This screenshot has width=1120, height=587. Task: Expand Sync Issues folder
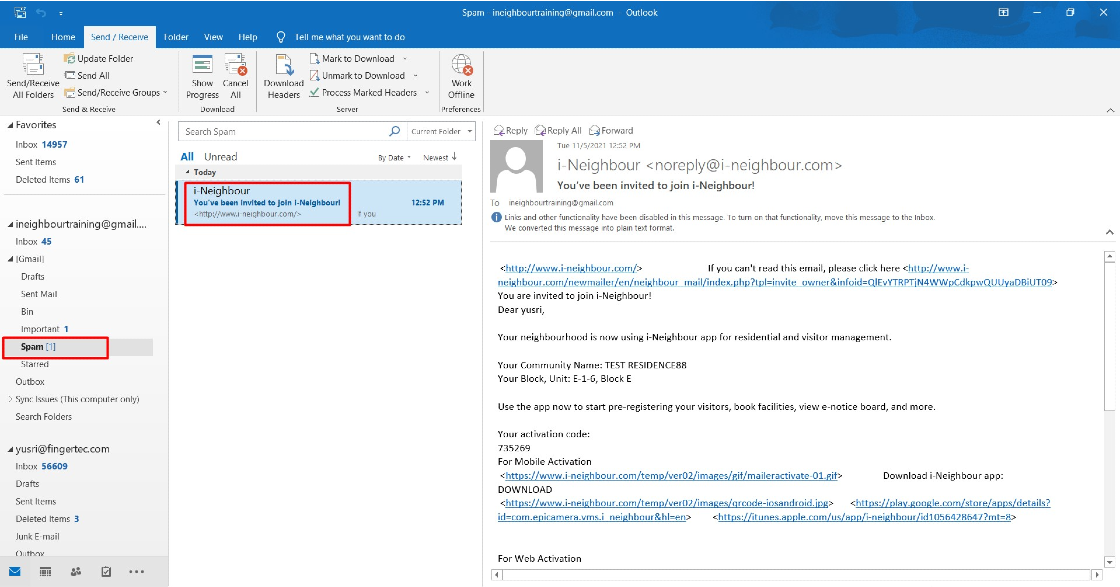point(10,399)
